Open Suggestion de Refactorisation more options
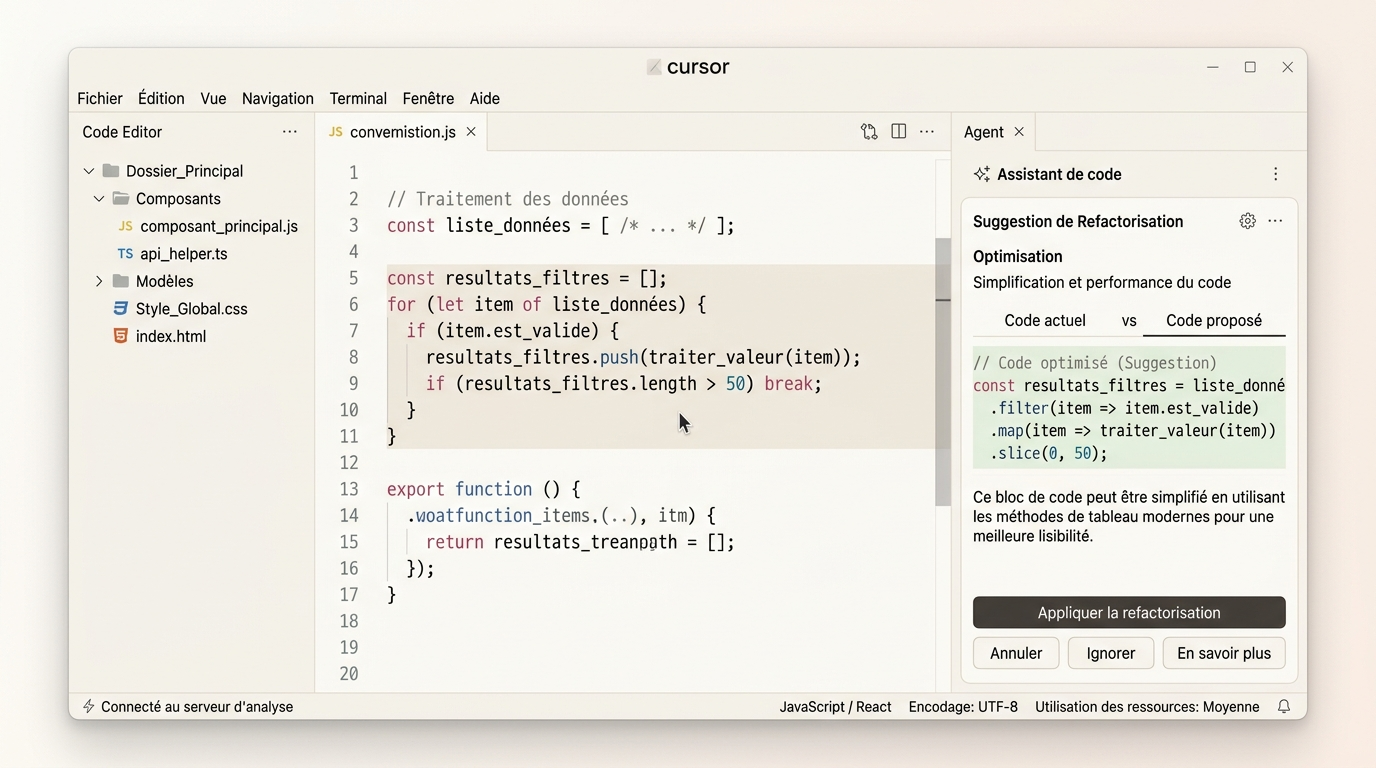Image resolution: width=1376 pixels, height=768 pixels. 1275,221
